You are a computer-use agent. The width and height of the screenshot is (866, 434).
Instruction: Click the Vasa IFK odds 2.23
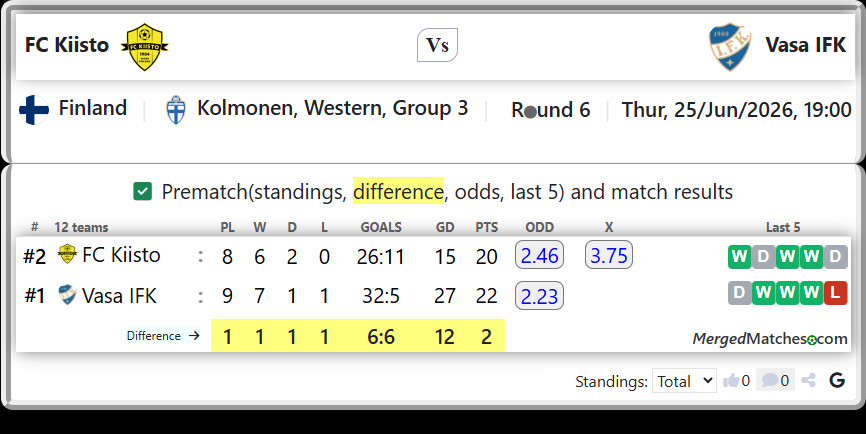coord(540,296)
